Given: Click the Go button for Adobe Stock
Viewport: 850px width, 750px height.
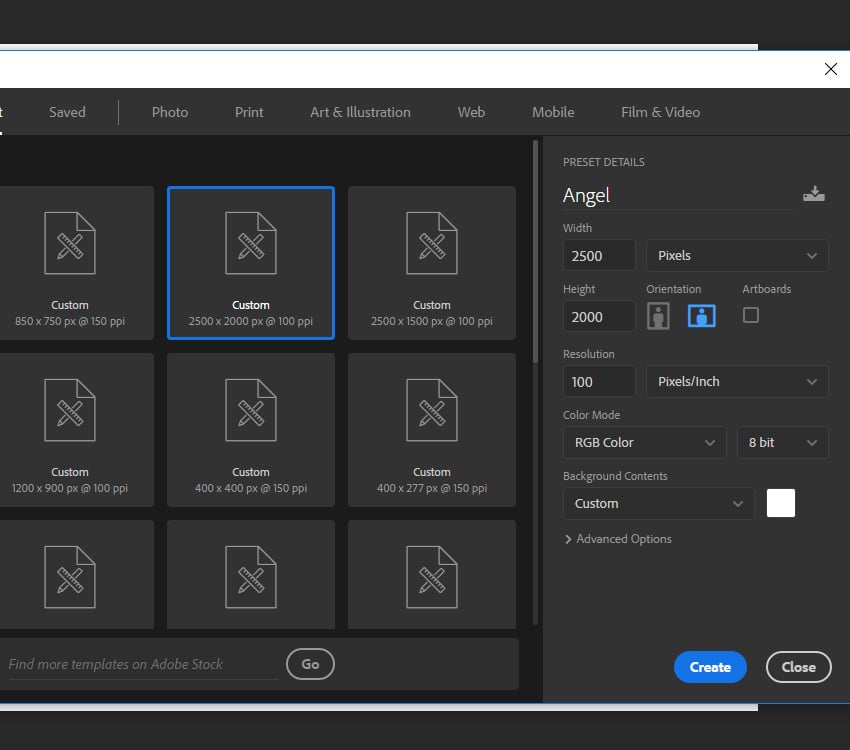Looking at the screenshot, I should pos(310,664).
